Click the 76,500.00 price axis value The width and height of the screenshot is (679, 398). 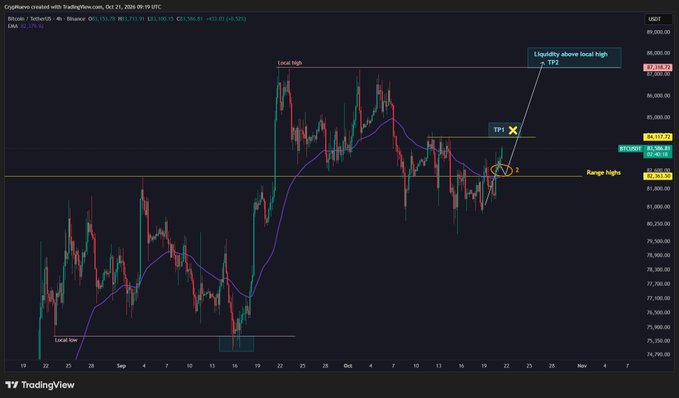click(658, 312)
